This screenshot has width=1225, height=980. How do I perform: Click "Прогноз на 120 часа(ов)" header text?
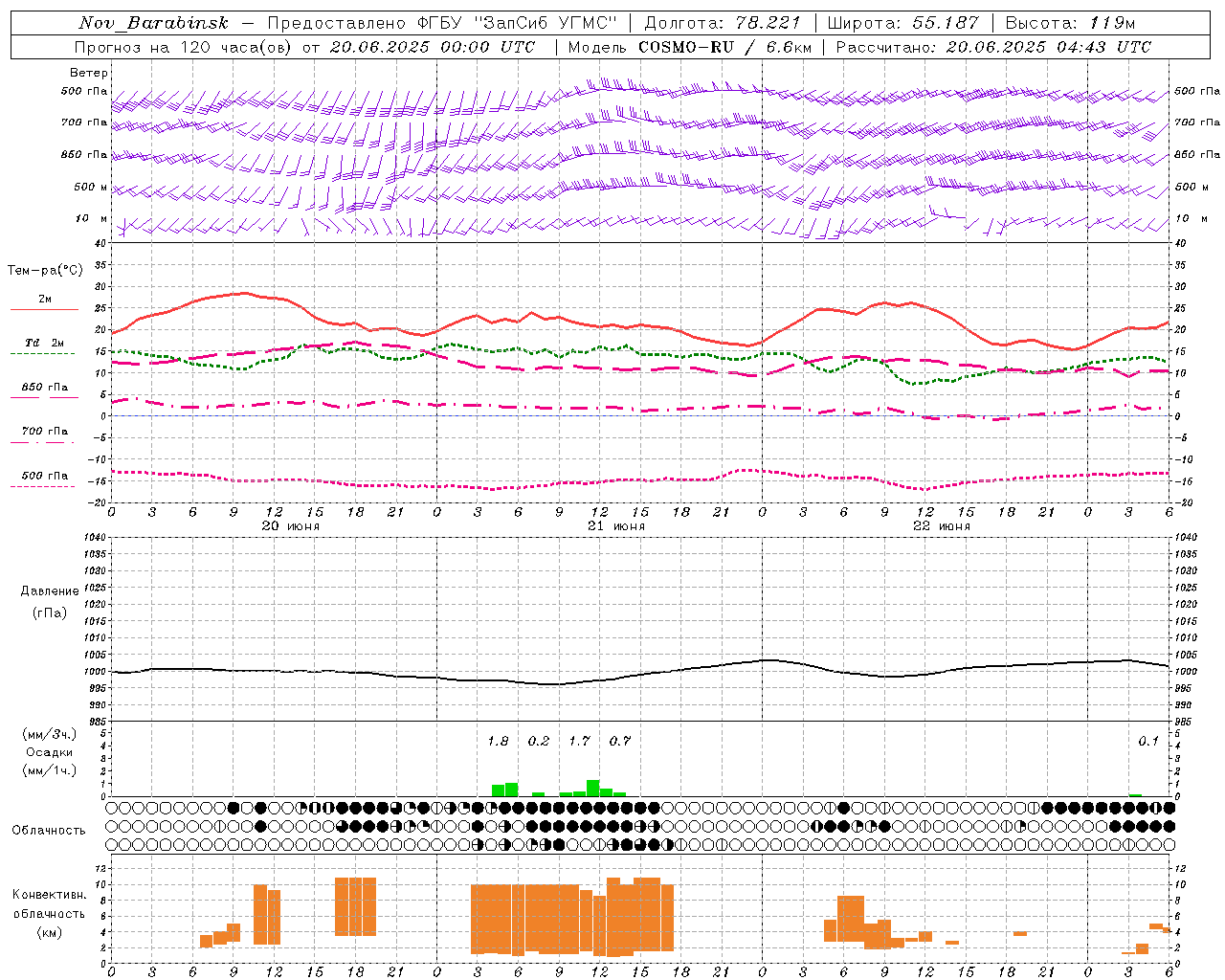pos(184,47)
